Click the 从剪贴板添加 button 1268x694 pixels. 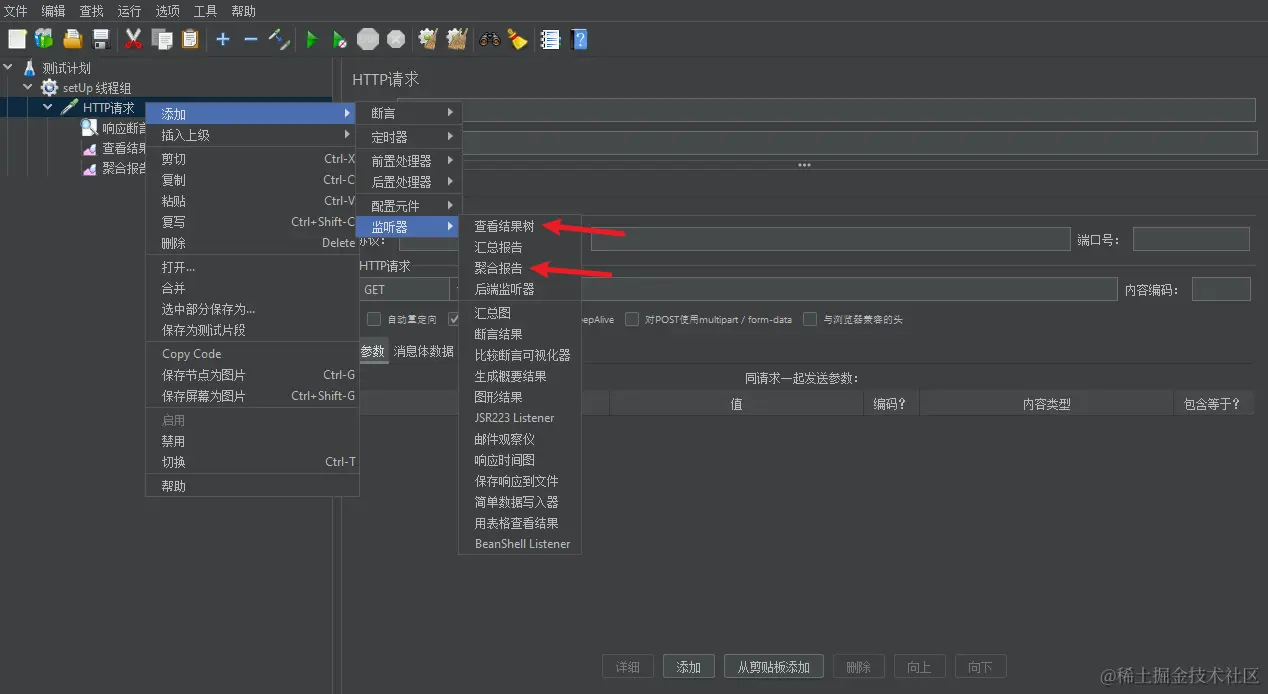[773, 667]
